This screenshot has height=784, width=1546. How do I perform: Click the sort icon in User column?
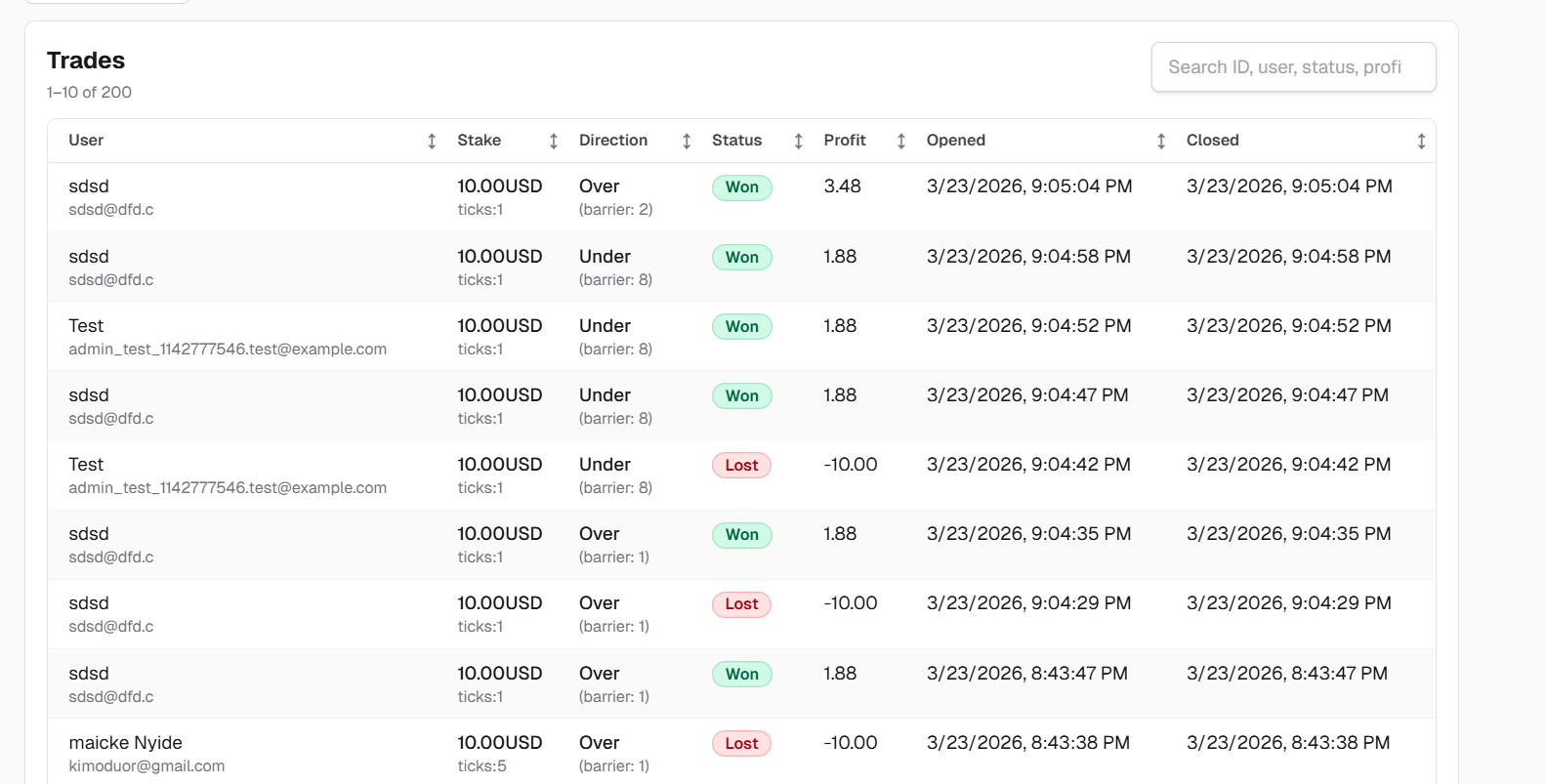432,142
